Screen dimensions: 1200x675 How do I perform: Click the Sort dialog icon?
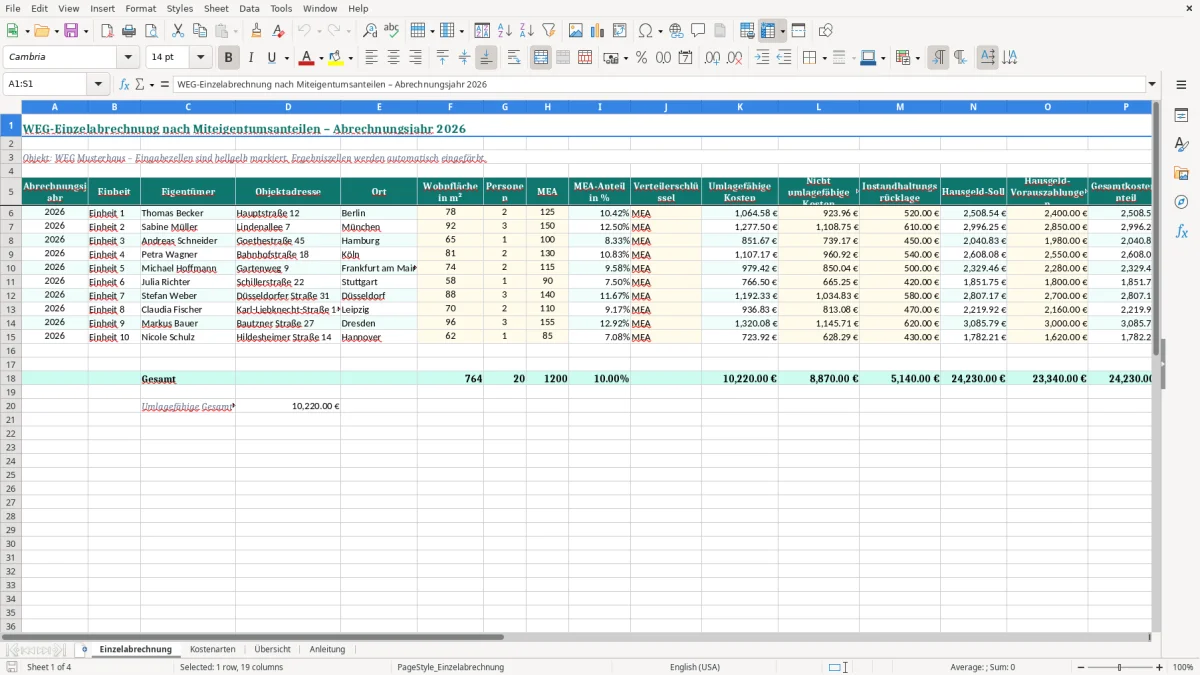click(x=482, y=31)
